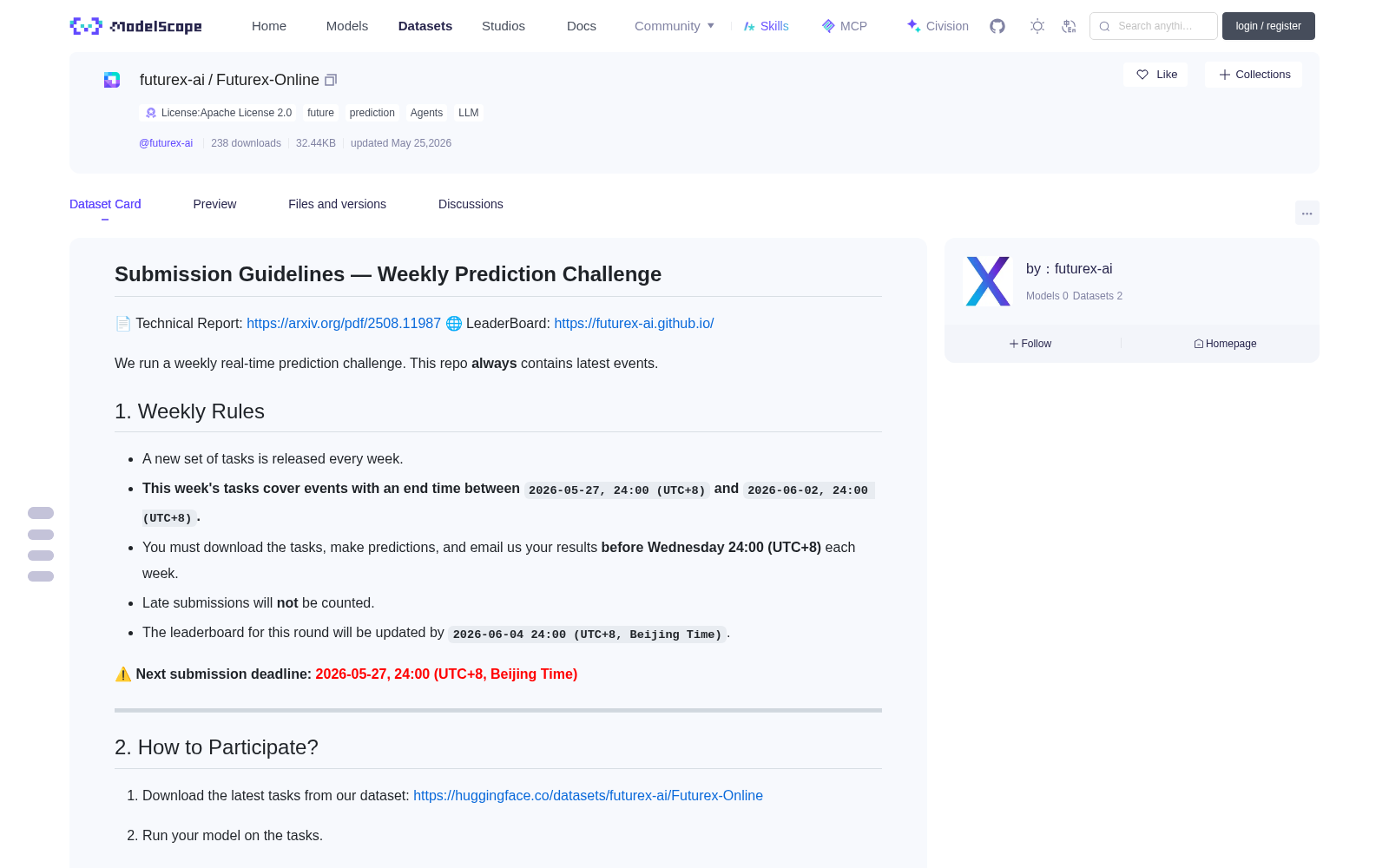Viewport: 1389px width, 868px height.
Task: Click the future tag
Action: click(x=320, y=113)
